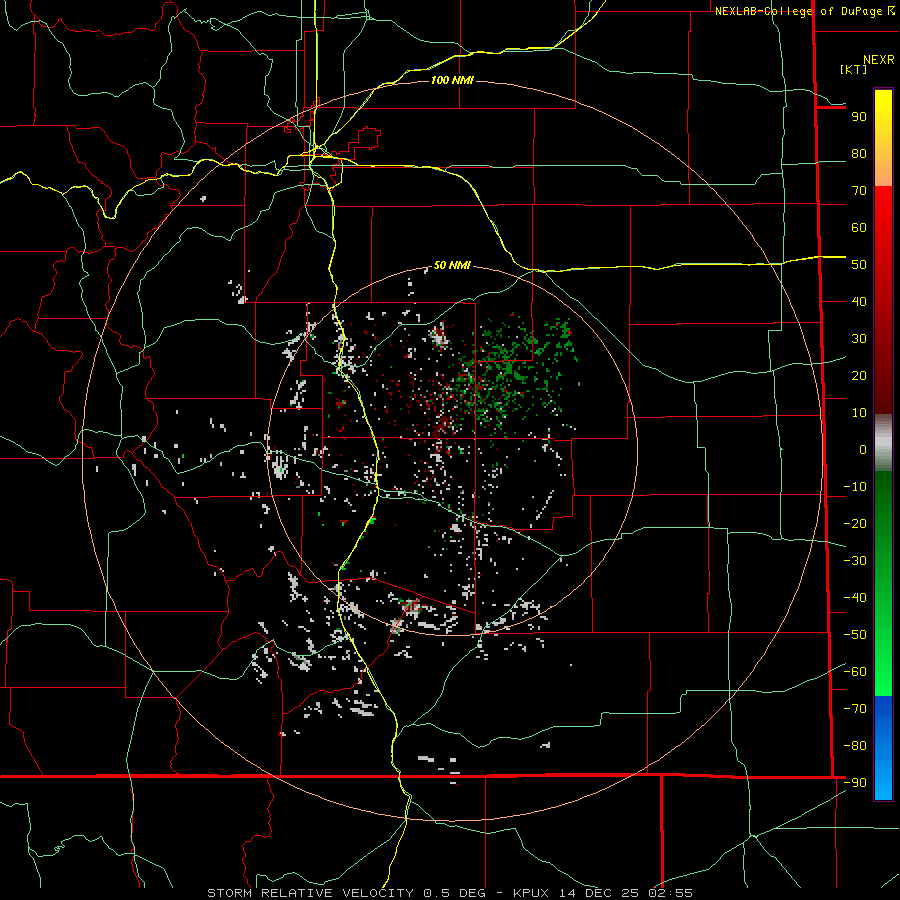Screen dimensions: 900x900
Task: Click the NEXR label above the color bar
Action: tap(879, 60)
